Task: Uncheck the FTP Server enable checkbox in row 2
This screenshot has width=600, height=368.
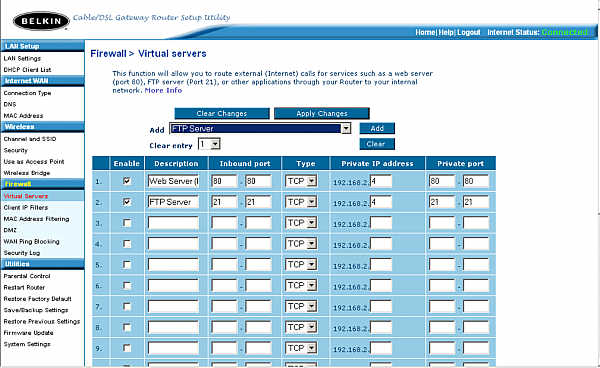Action: [x=127, y=202]
